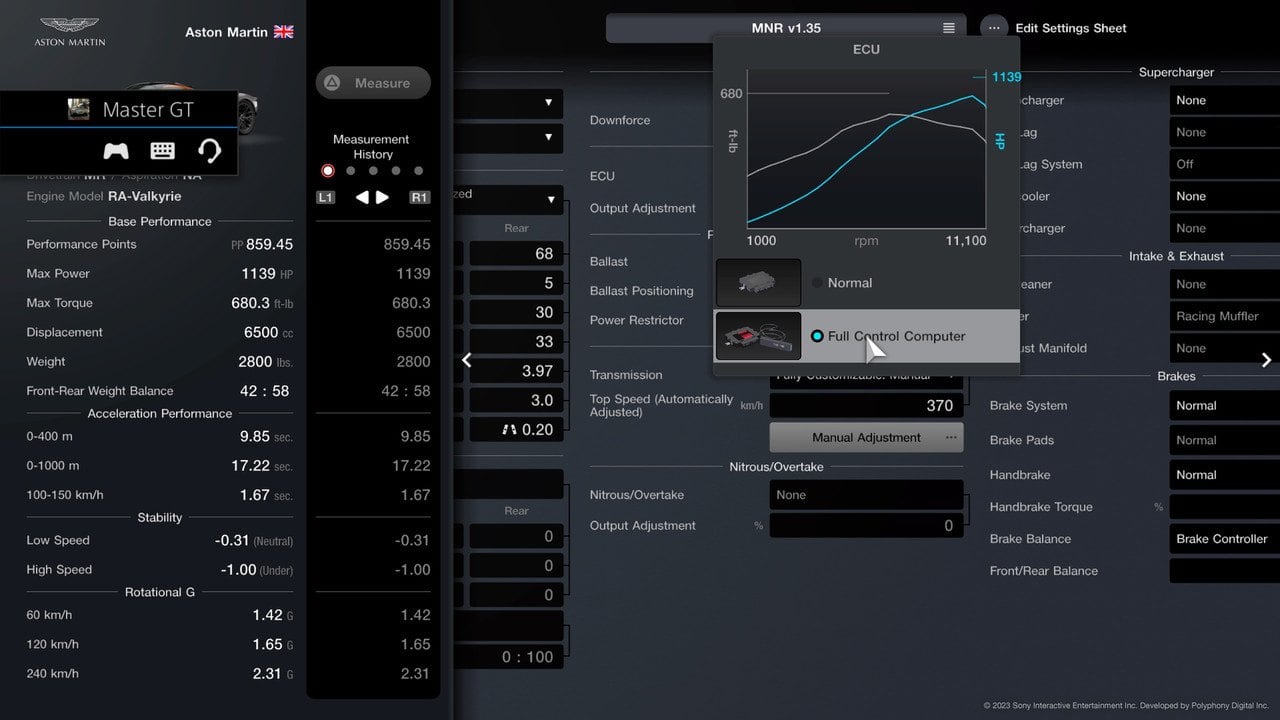Click the R1 button icon
Image resolution: width=1280 pixels, height=720 pixels.
(x=420, y=198)
